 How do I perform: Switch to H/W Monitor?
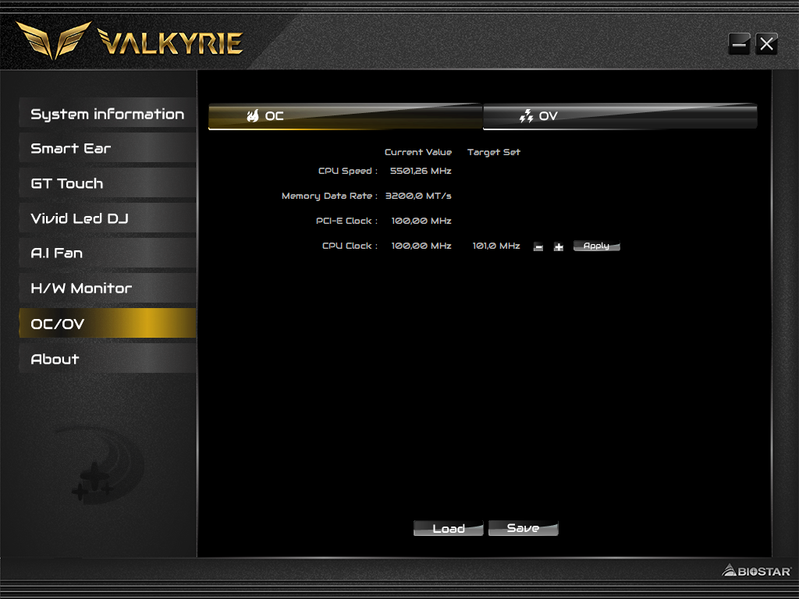[108, 288]
